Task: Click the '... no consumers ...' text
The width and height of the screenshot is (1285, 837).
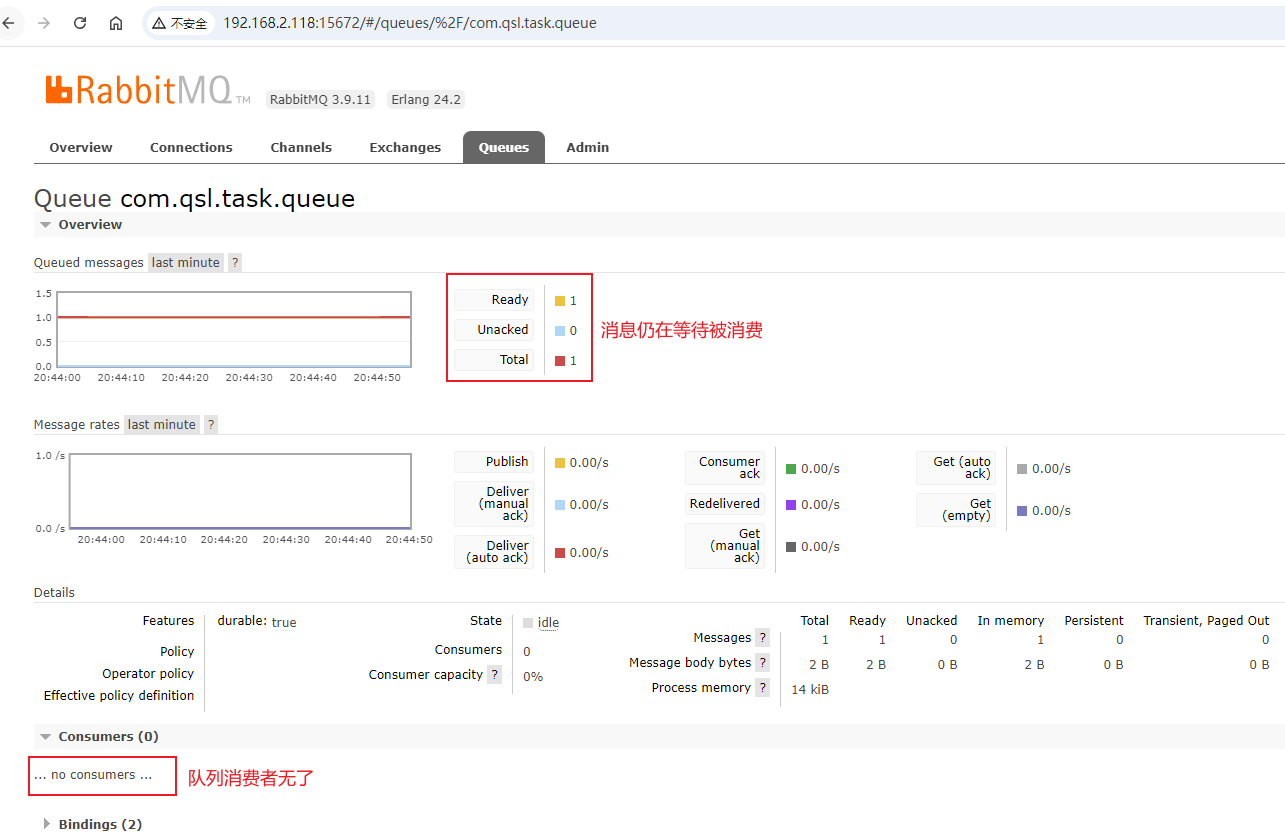Action: tap(93, 775)
